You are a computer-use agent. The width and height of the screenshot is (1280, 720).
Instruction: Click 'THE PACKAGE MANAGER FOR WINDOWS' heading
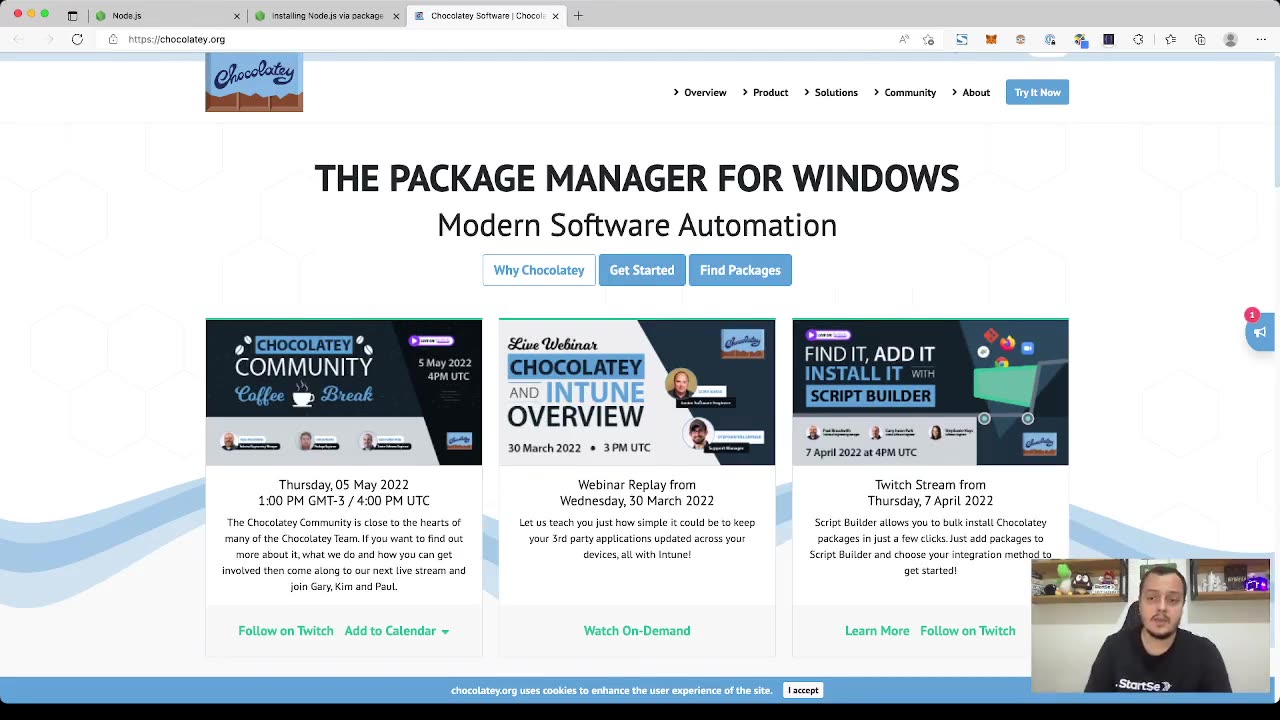pyautogui.click(x=637, y=178)
